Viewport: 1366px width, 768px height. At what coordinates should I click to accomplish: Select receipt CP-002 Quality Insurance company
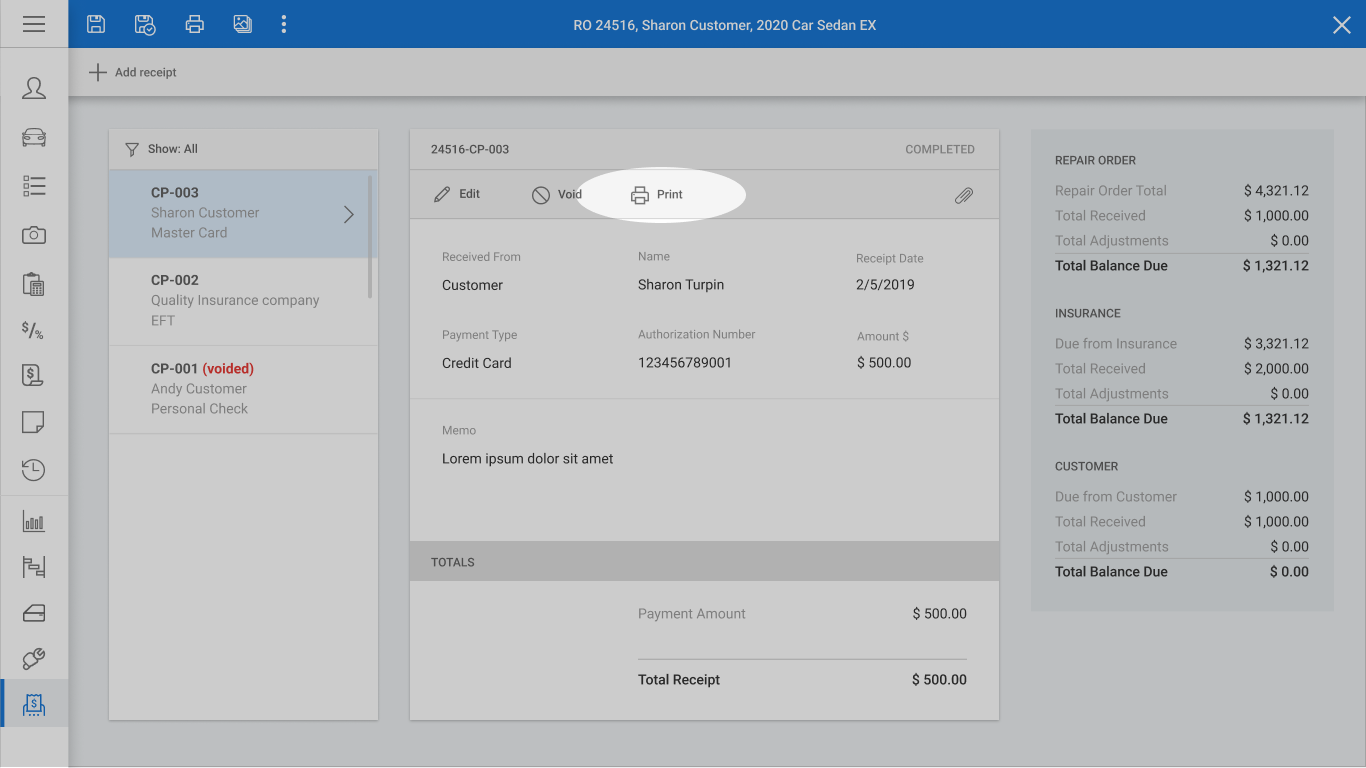pos(243,301)
